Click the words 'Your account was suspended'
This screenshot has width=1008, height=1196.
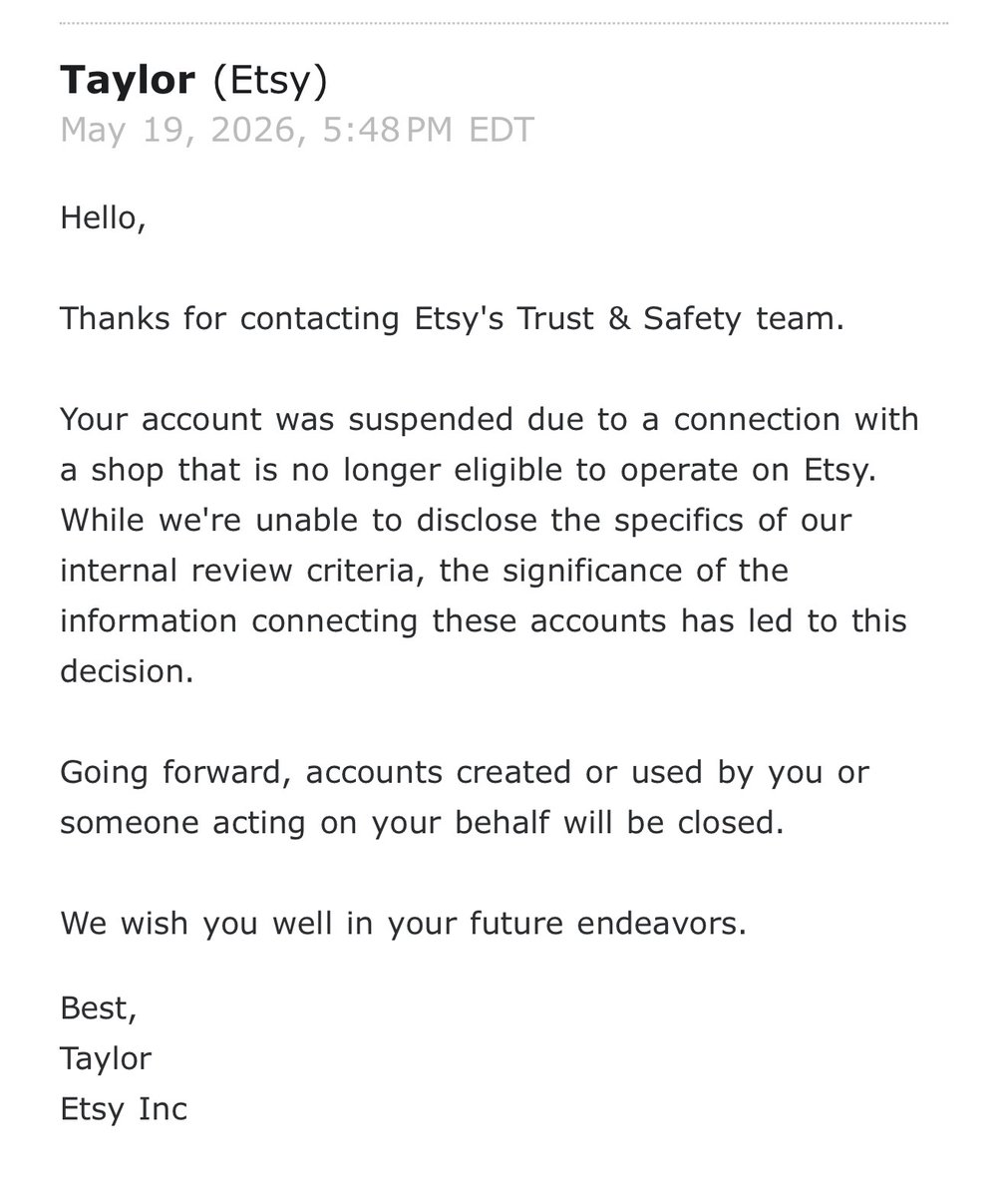(286, 420)
